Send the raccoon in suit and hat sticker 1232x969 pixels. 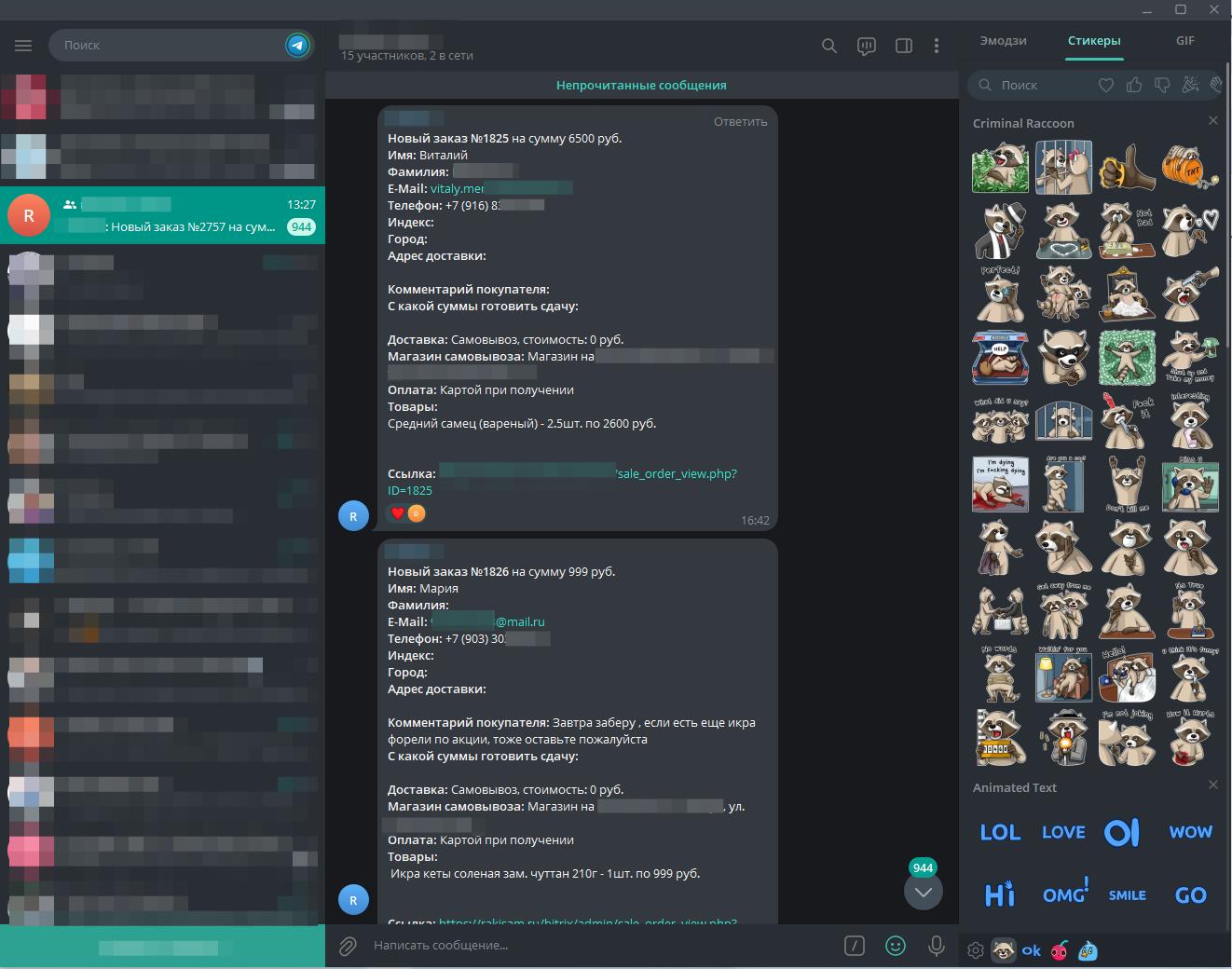1000,230
